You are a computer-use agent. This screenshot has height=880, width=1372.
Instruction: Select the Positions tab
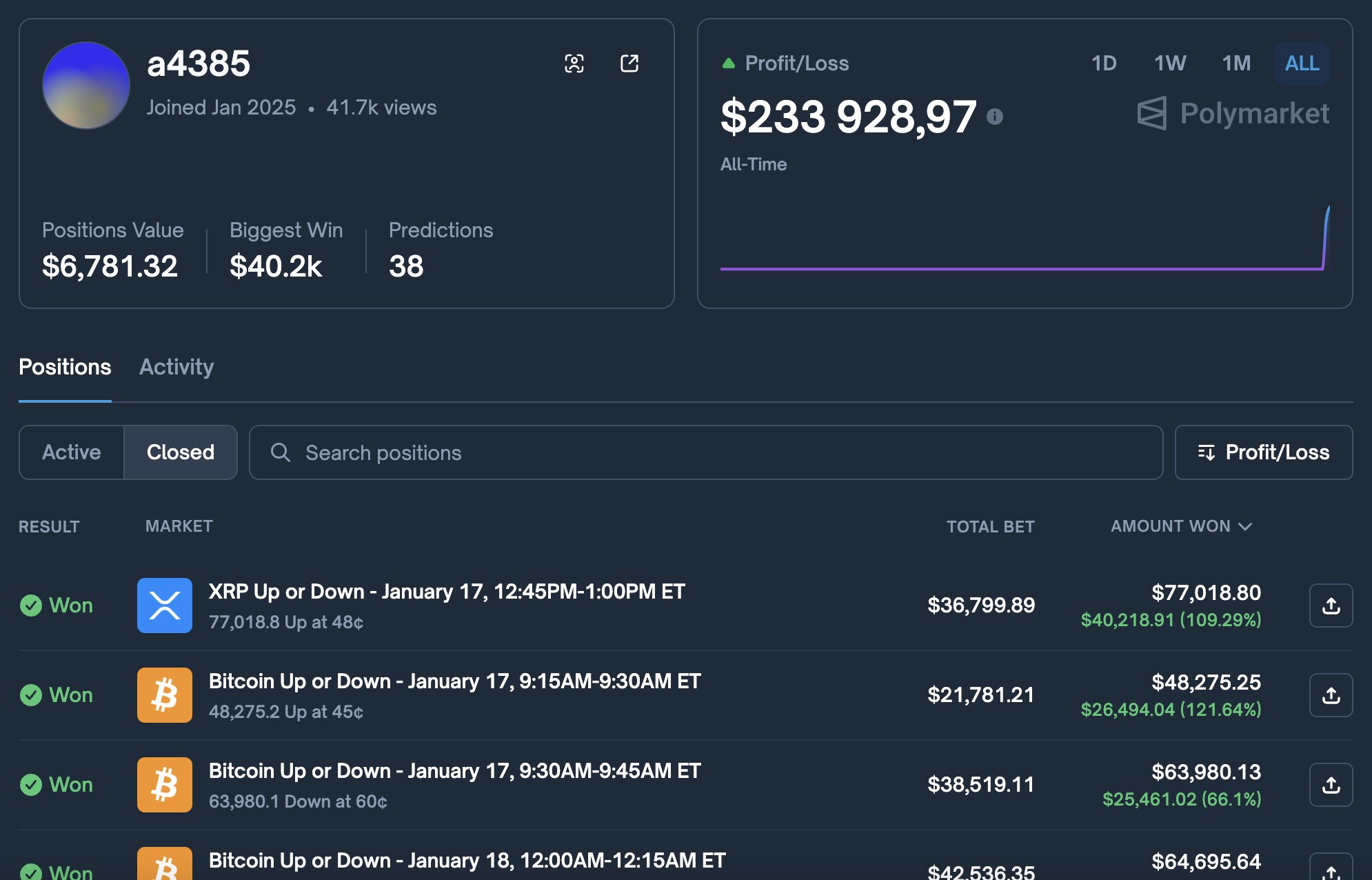tap(65, 367)
